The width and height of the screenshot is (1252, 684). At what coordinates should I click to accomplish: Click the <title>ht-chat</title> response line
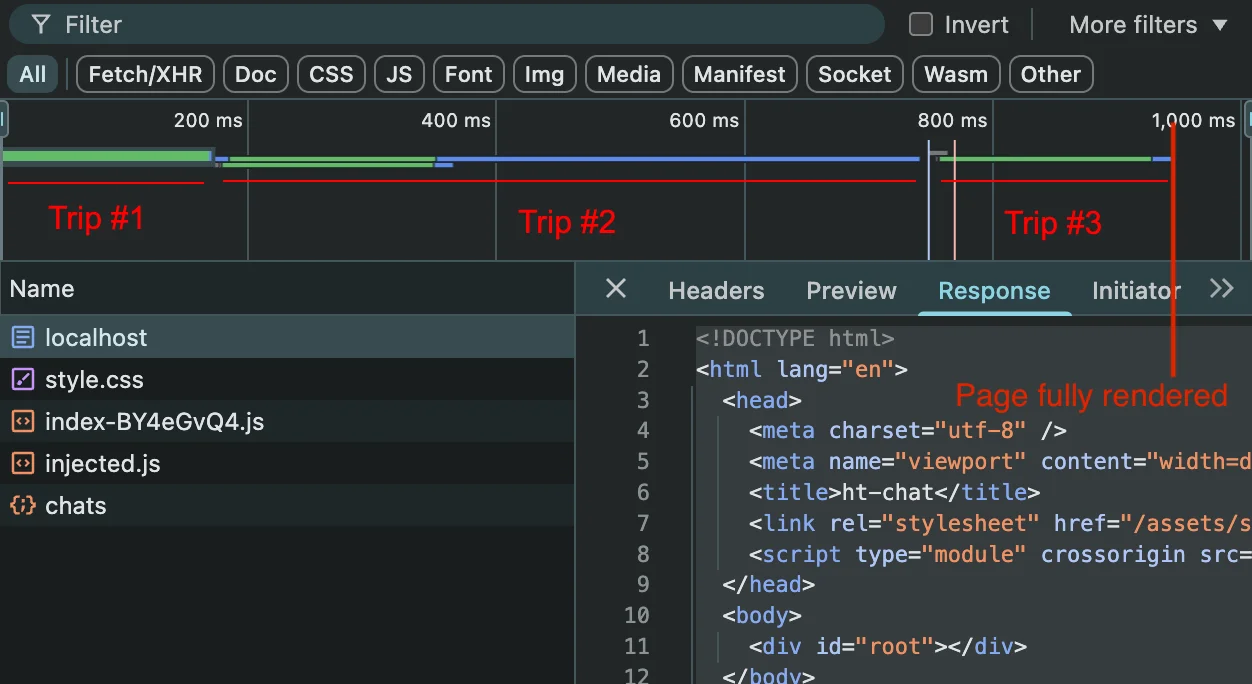pyautogui.click(x=895, y=492)
